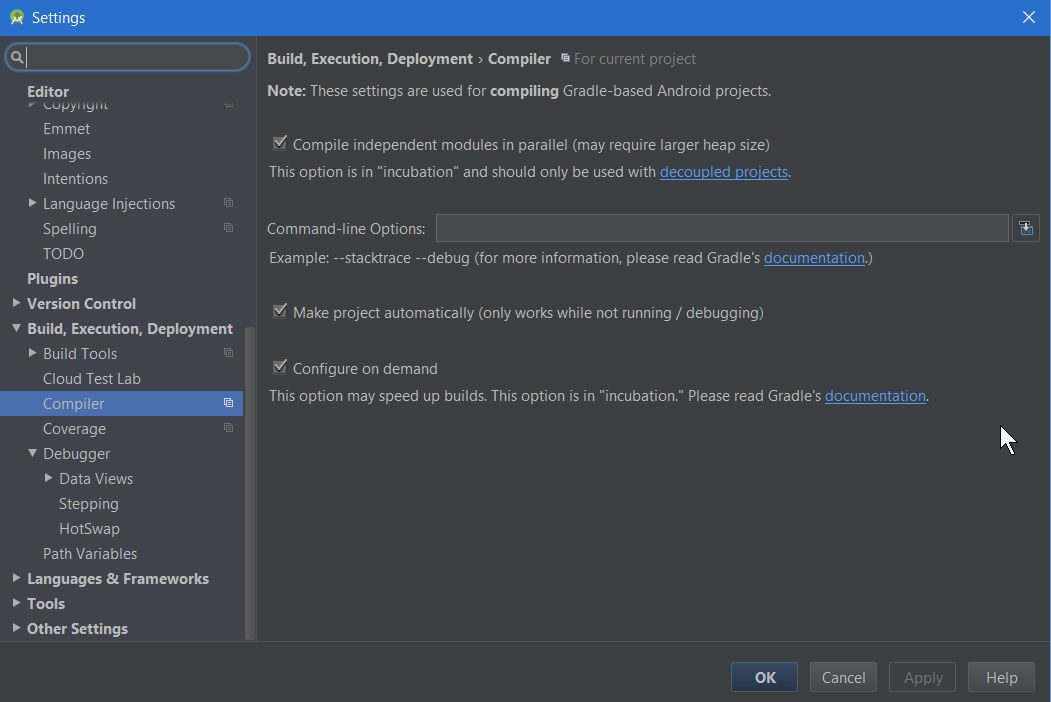Click the search magnifier icon in settings
The height and width of the screenshot is (702, 1051).
17,58
